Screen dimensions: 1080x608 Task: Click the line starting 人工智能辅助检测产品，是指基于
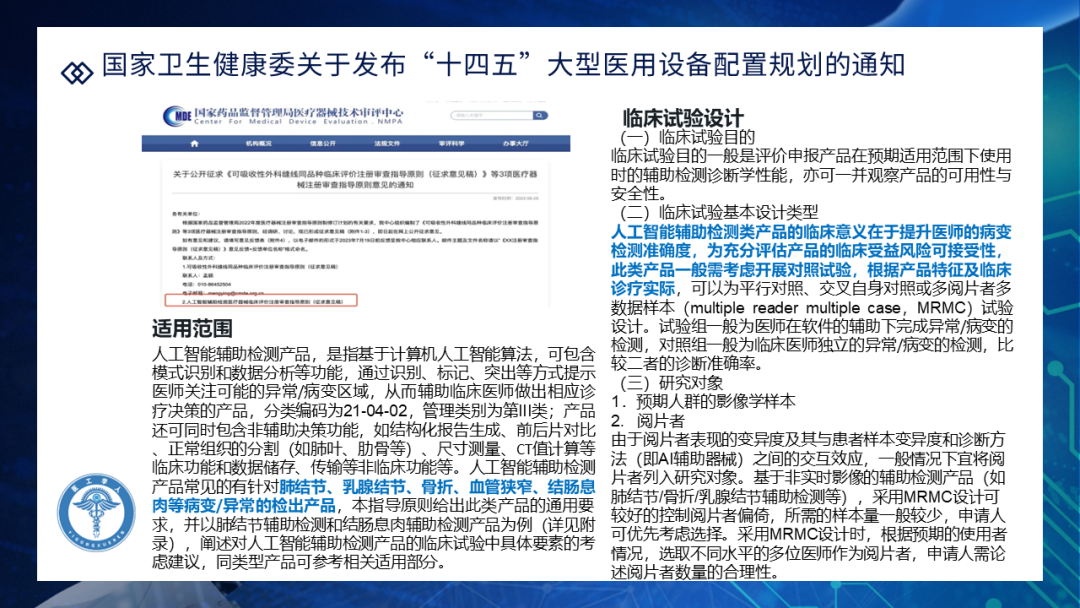373,355
